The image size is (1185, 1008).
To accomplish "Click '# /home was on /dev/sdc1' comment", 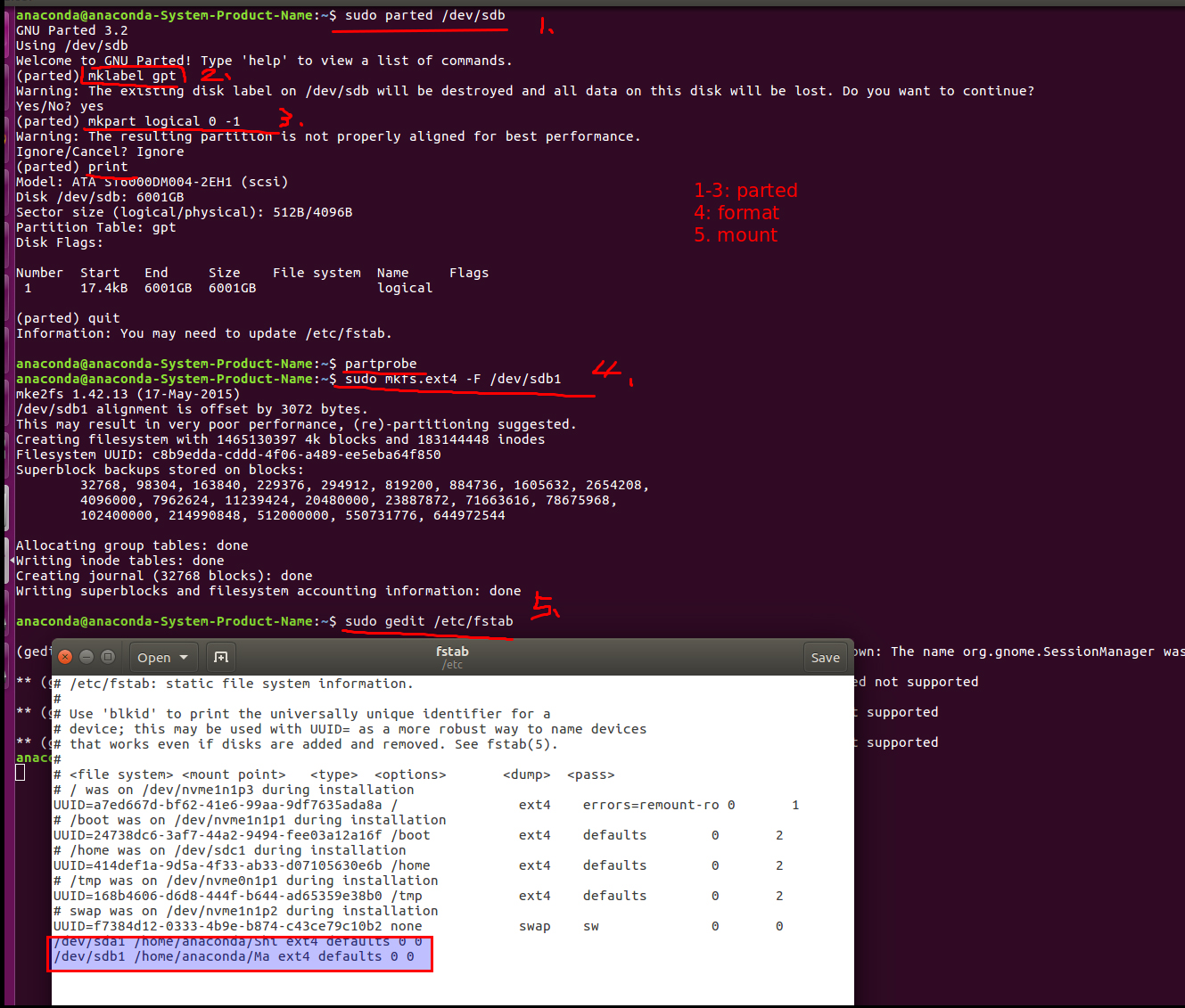I will click(x=229, y=850).
